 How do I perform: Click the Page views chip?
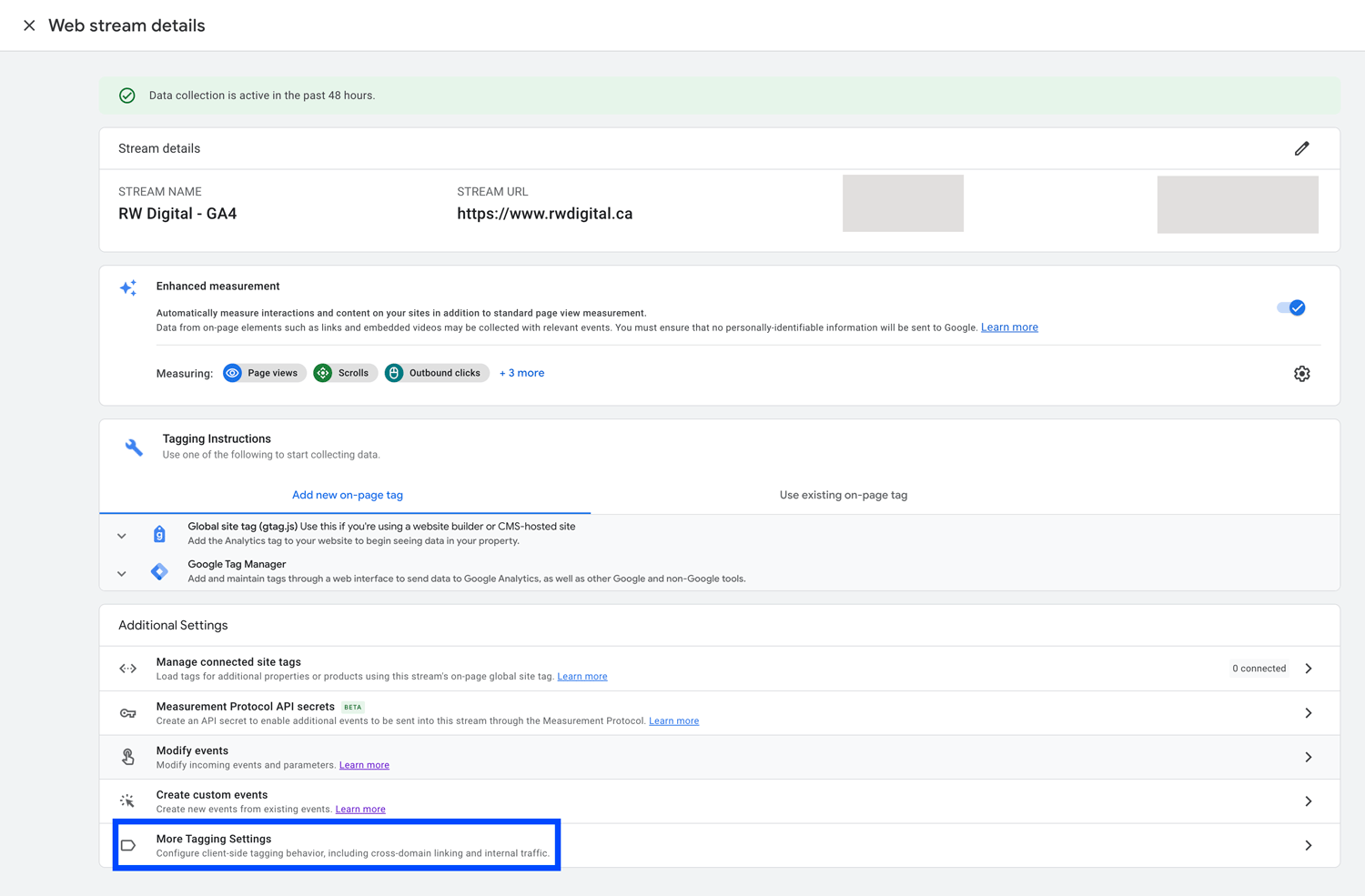pyautogui.click(x=264, y=373)
